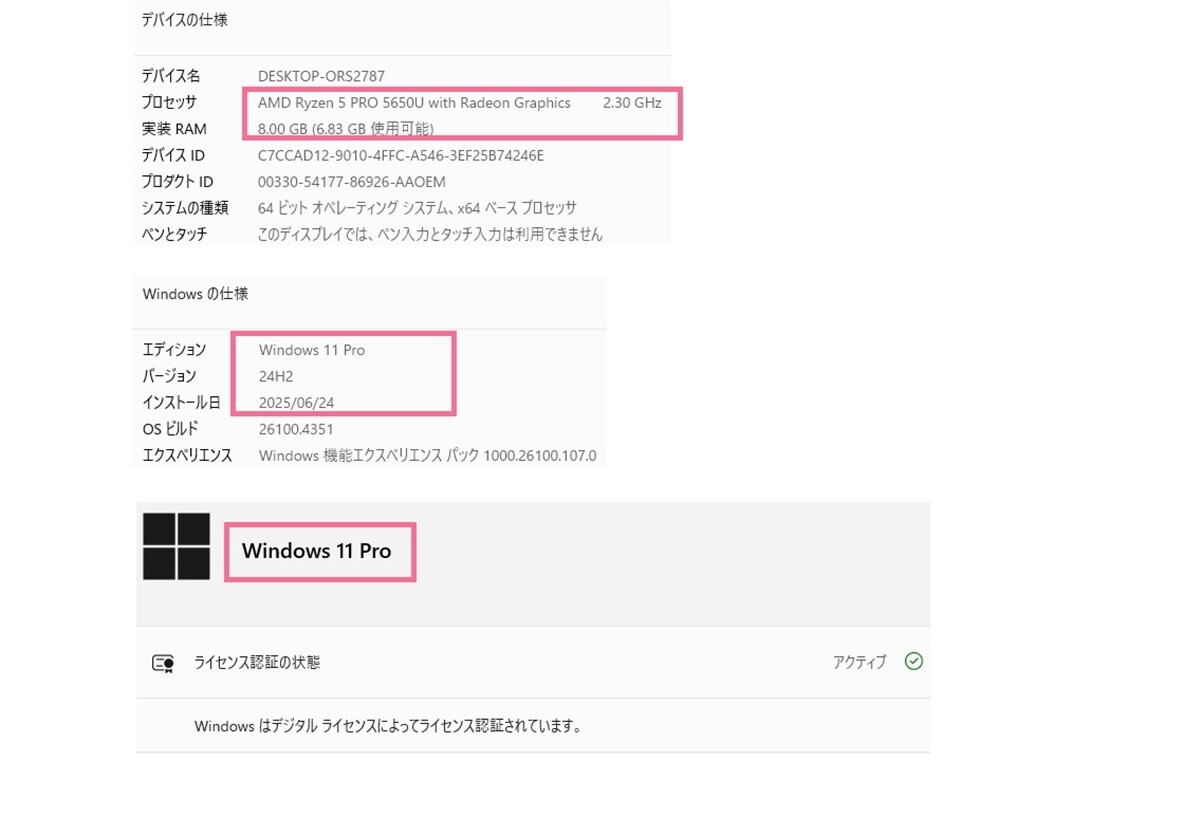
Task: Select the Windows 11 Pro heading
Action: pyautogui.click(x=316, y=551)
